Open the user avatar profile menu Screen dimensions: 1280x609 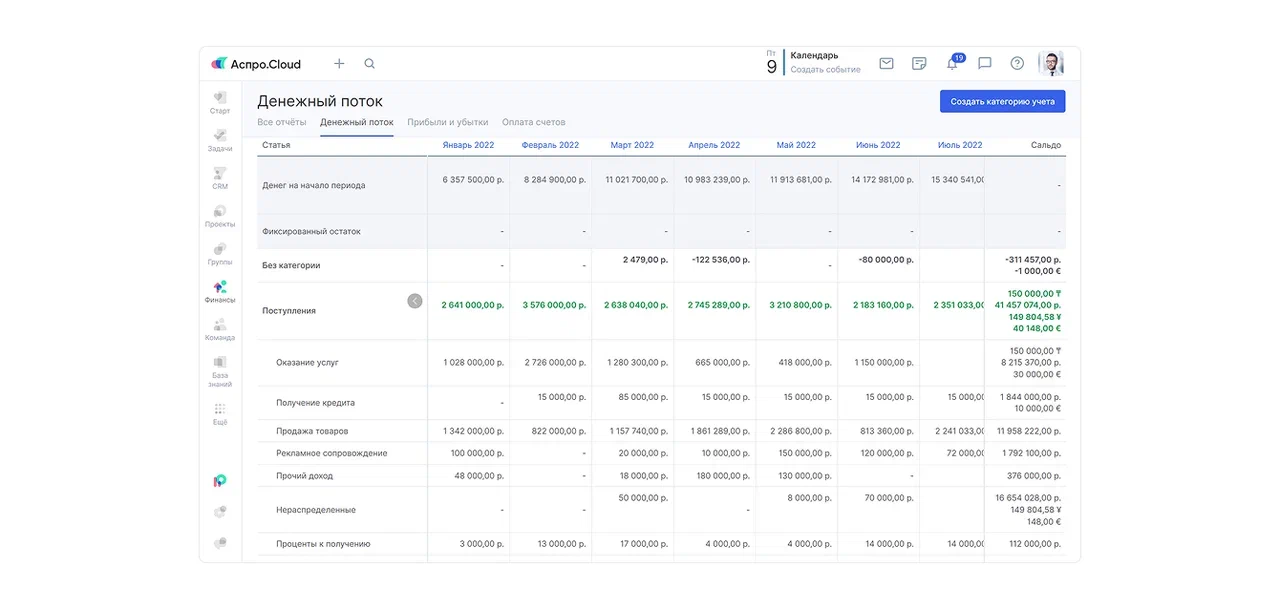click(1051, 63)
